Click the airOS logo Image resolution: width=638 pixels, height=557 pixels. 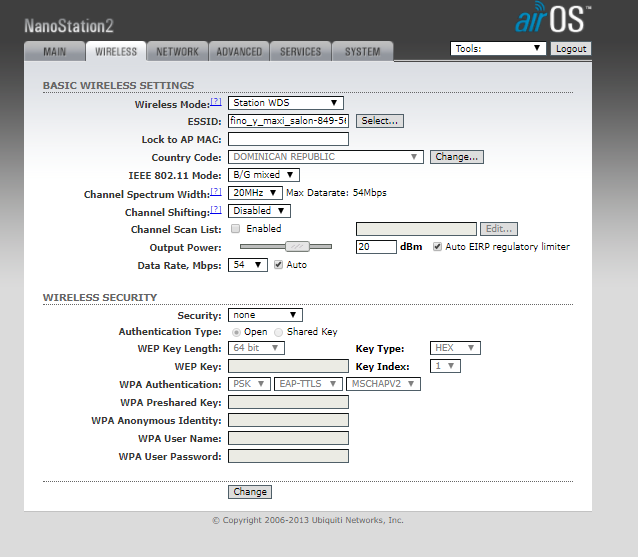coord(553,17)
